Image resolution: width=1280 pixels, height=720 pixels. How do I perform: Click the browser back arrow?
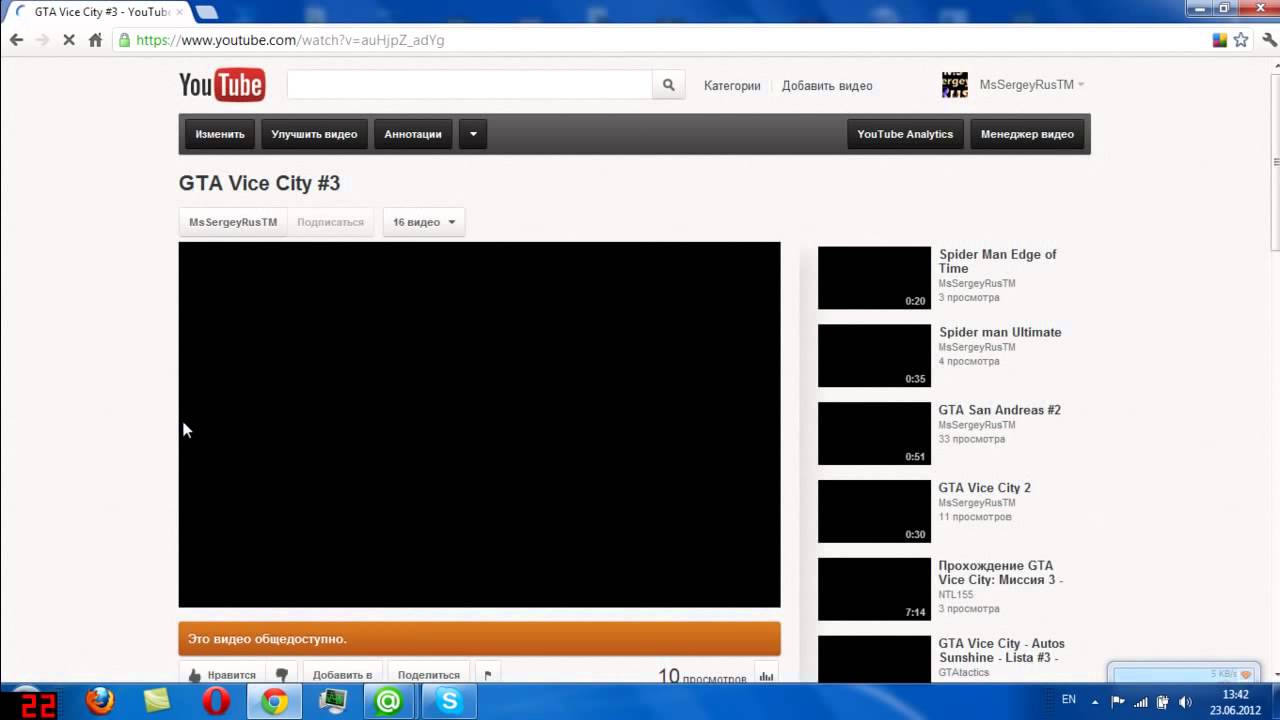(x=16, y=40)
